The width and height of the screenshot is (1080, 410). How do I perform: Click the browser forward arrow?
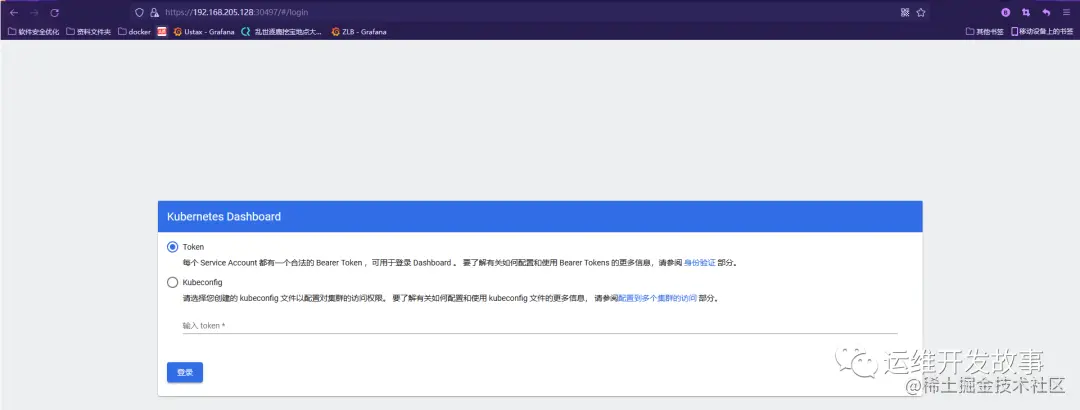(x=34, y=12)
